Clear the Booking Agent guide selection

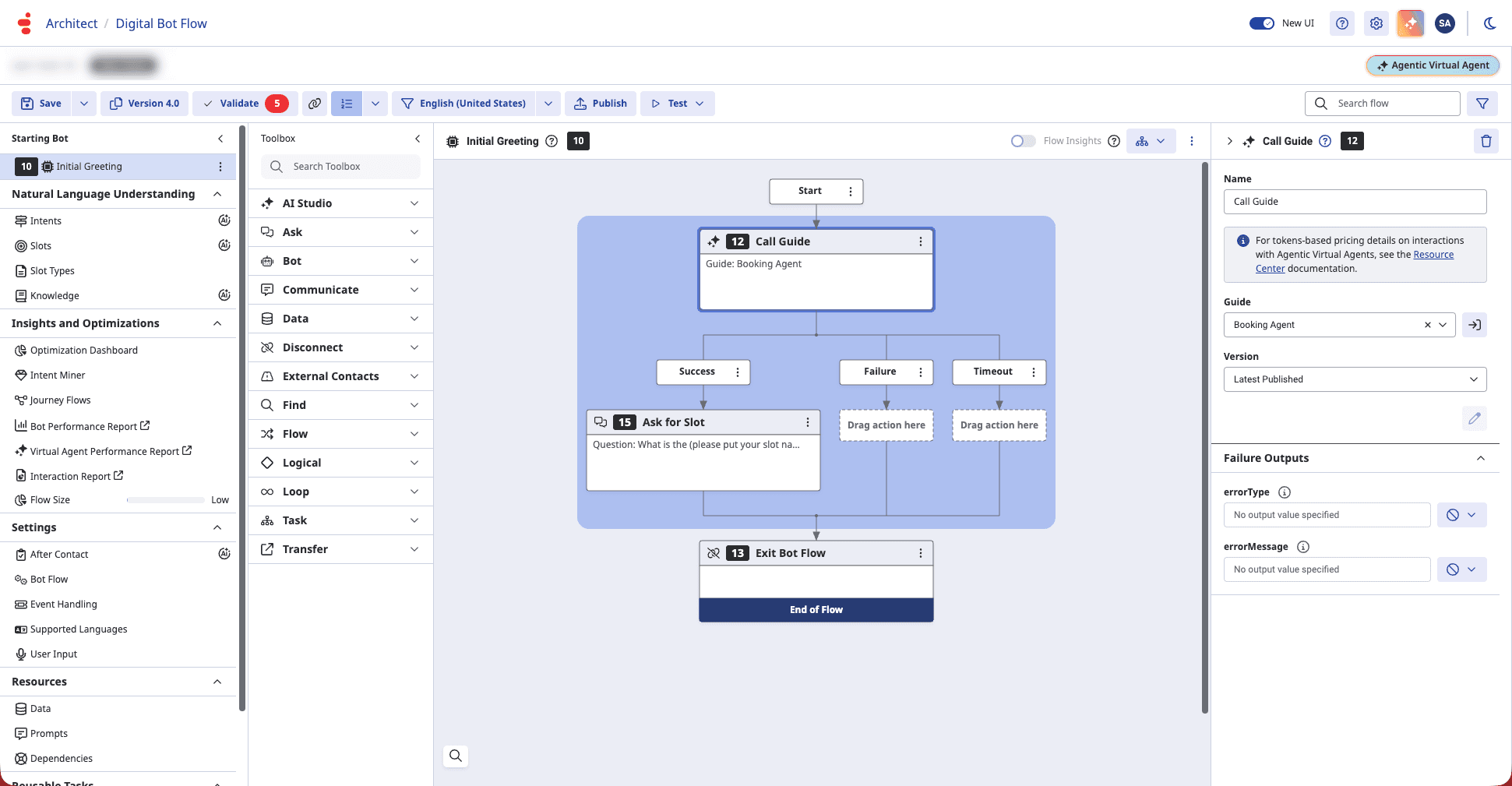click(1428, 325)
